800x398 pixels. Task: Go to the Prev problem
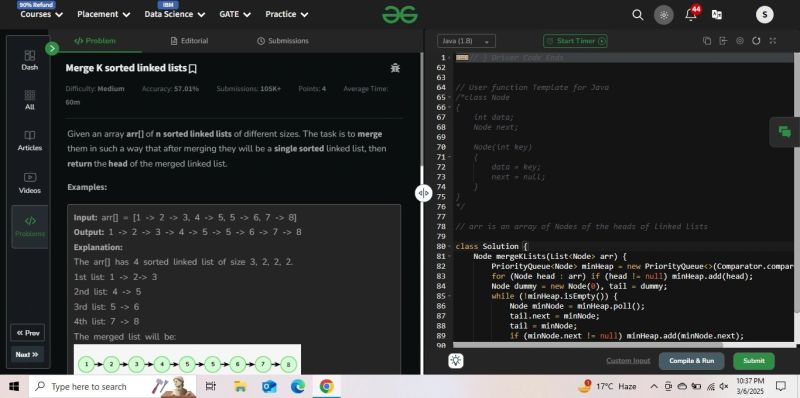tap(28, 333)
